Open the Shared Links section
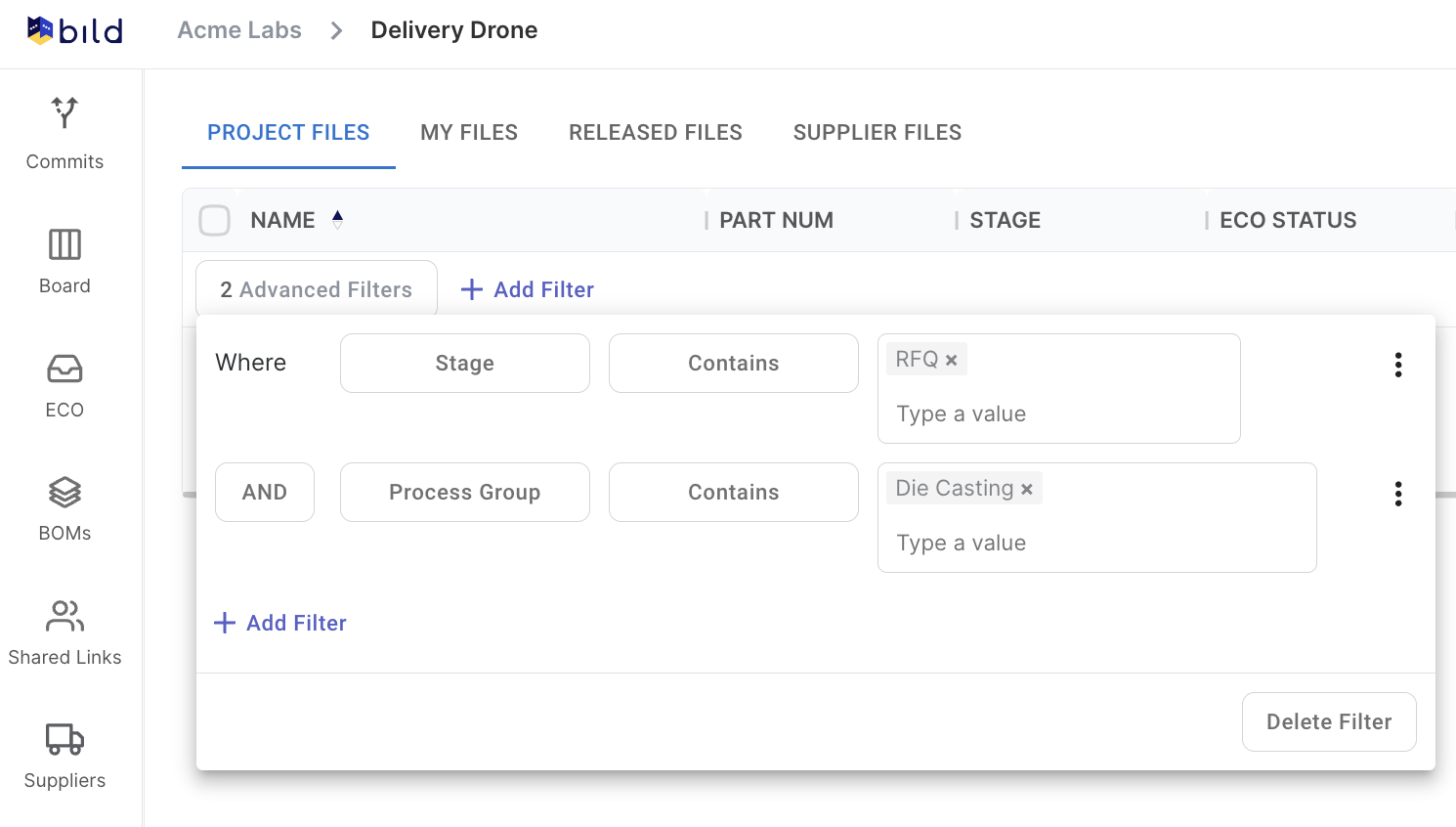This screenshot has height=827, width=1456. tap(64, 629)
